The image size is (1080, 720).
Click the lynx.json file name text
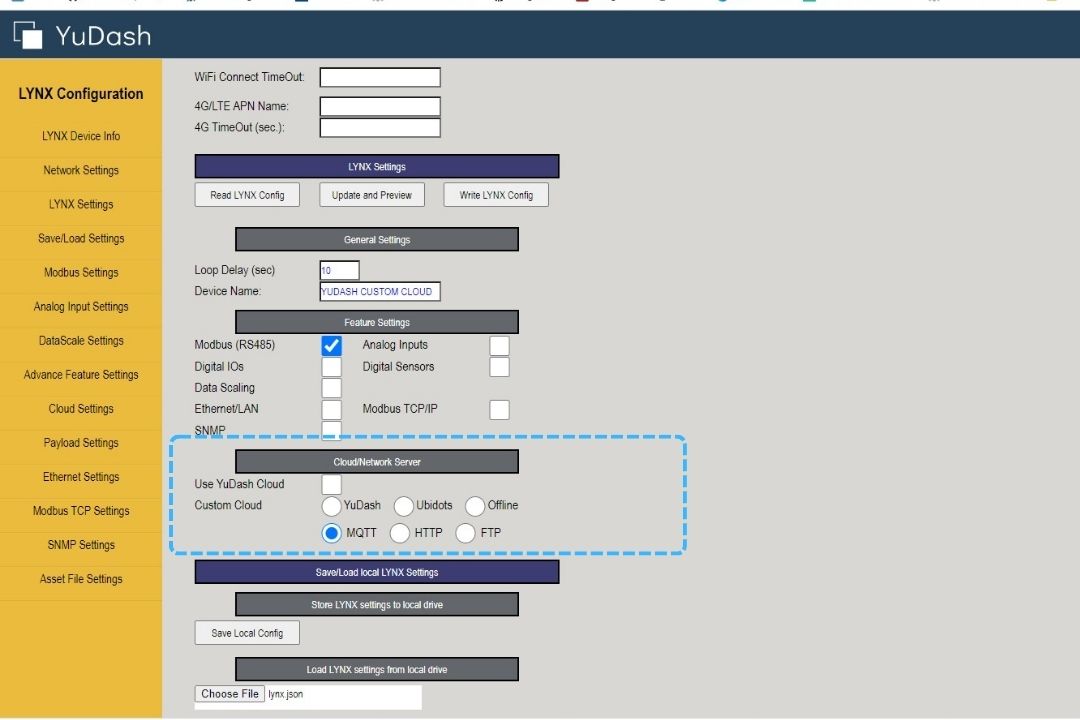tap(286, 694)
